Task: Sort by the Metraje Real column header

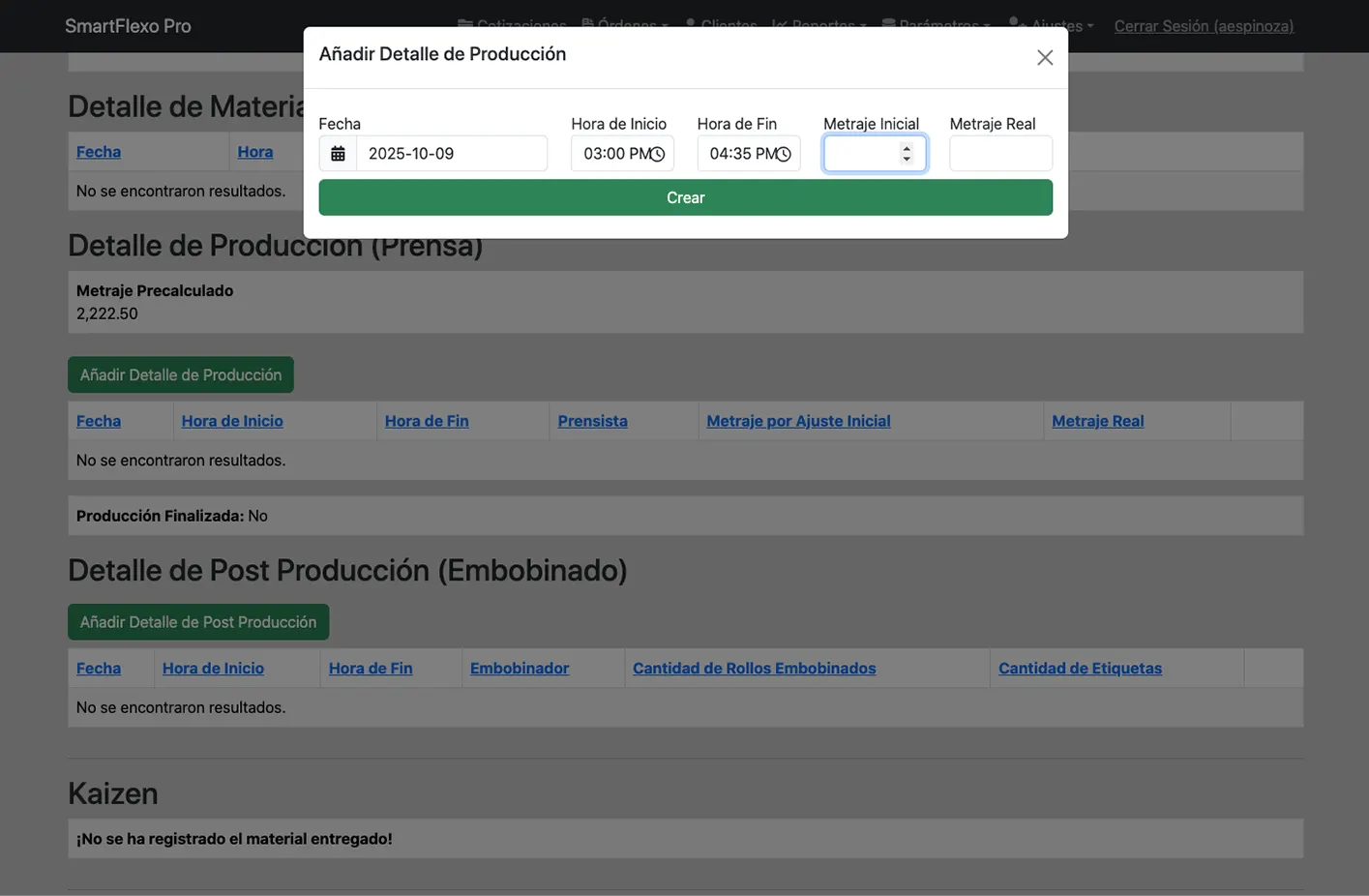Action: [x=1097, y=421]
